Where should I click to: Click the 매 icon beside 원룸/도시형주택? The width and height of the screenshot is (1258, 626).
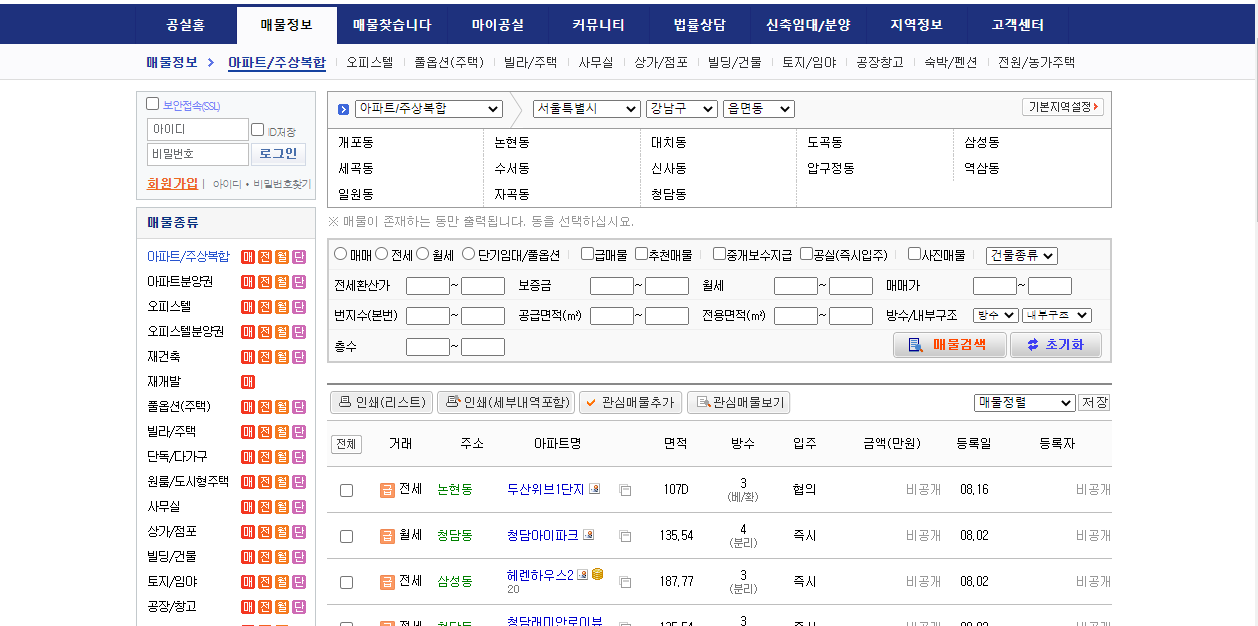click(x=248, y=481)
